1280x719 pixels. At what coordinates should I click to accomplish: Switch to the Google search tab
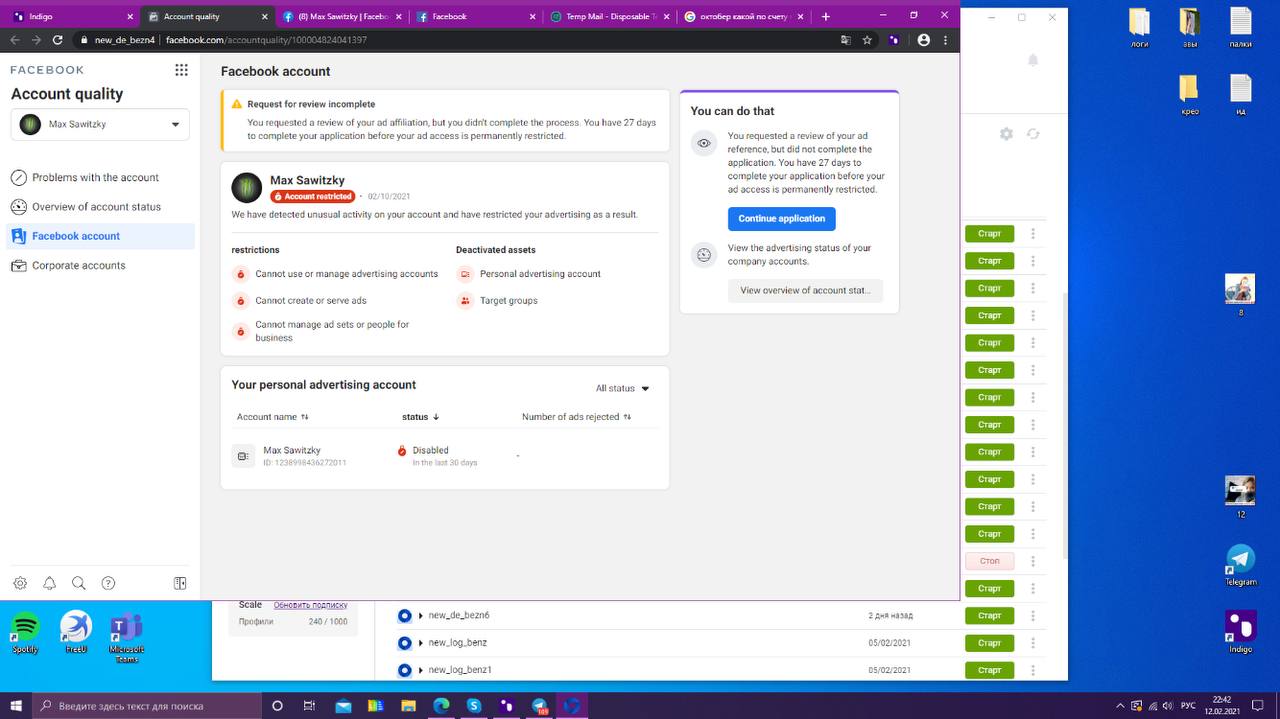click(744, 16)
